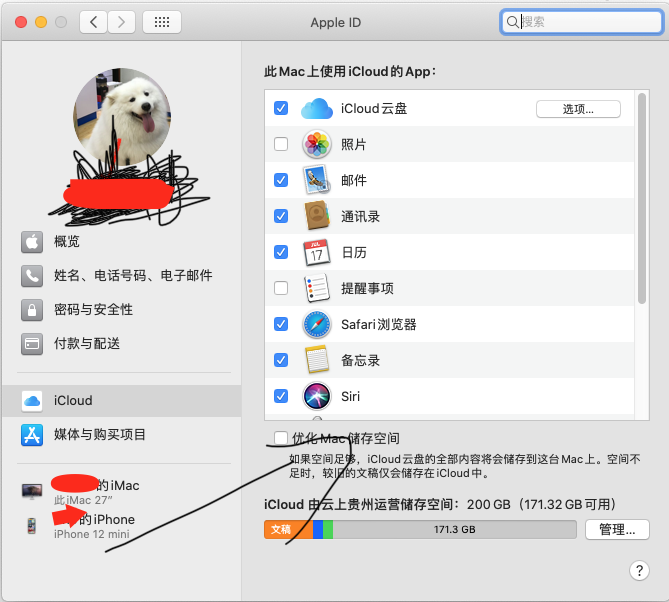Click the Apple logo icon beside 概览
Viewport: 669px width, 602px height.
32,242
